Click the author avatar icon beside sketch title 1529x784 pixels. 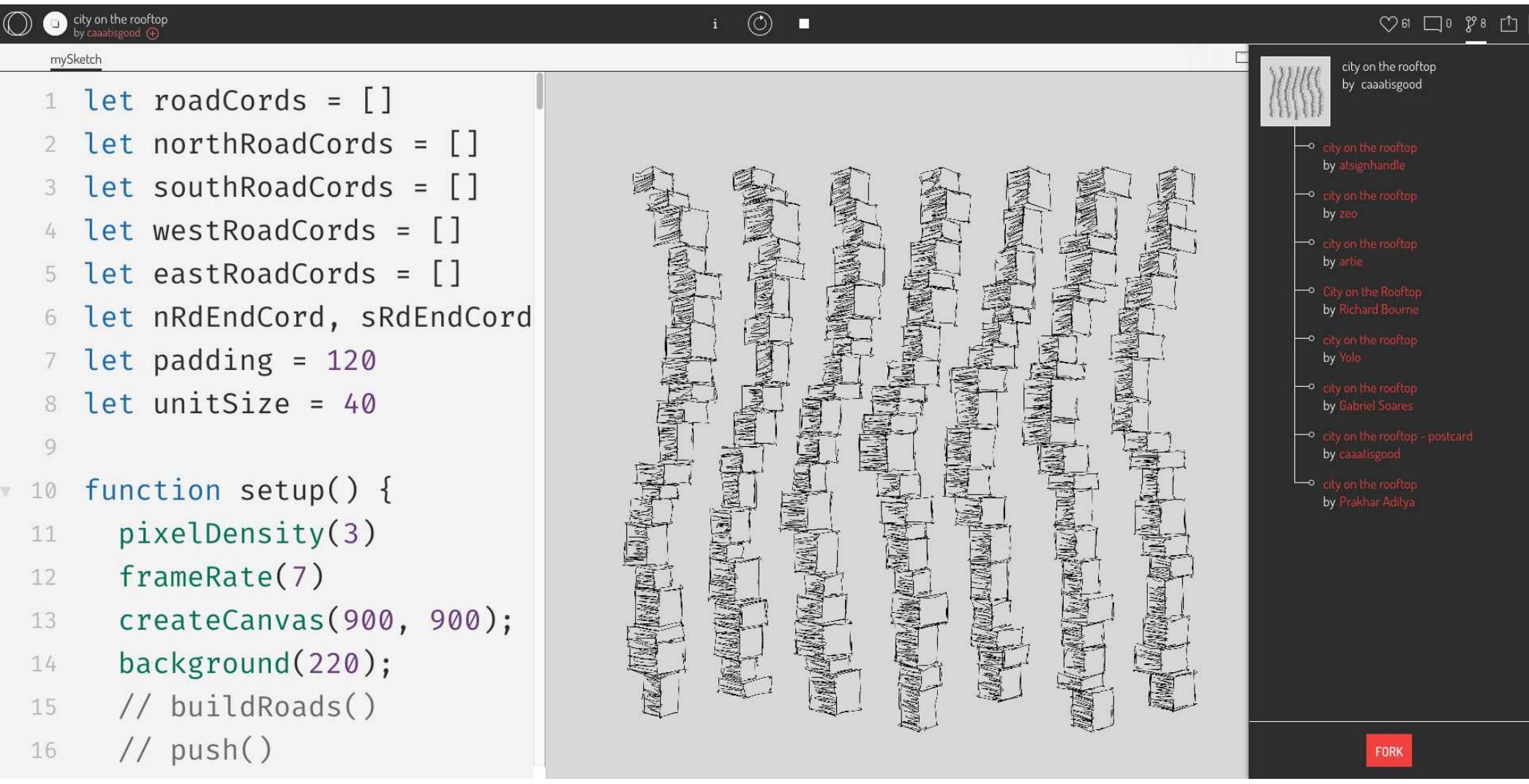click(x=55, y=23)
